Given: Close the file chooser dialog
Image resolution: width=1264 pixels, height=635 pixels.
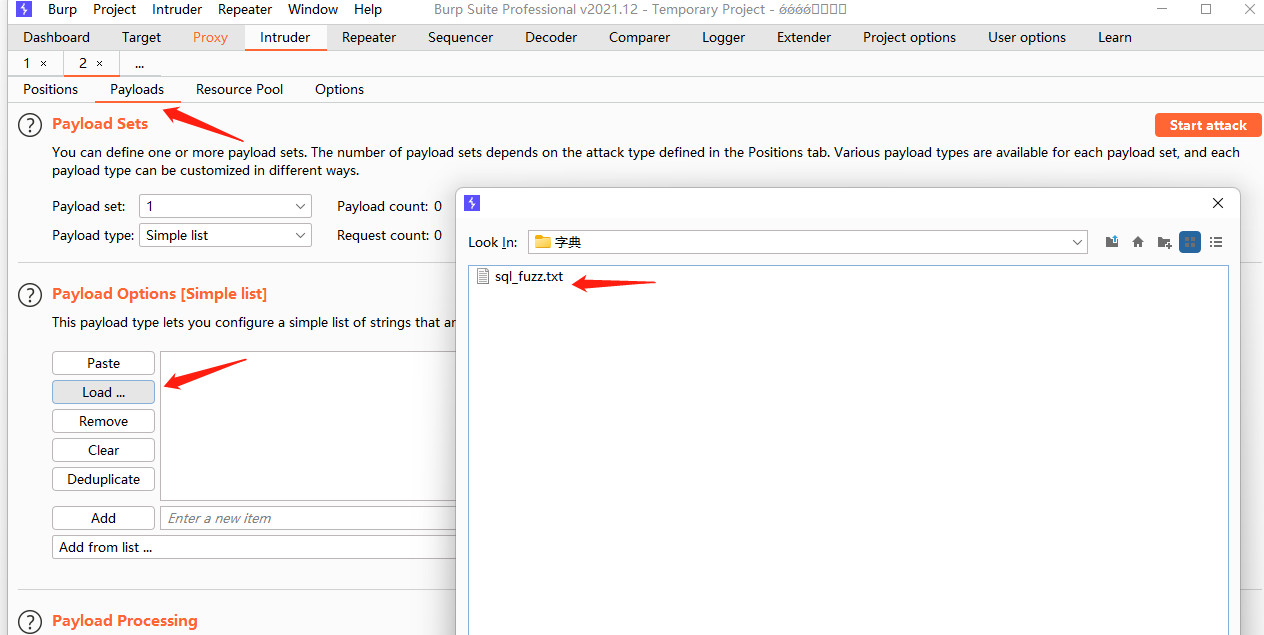Looking at the screenshot, I should (1218, 203).
